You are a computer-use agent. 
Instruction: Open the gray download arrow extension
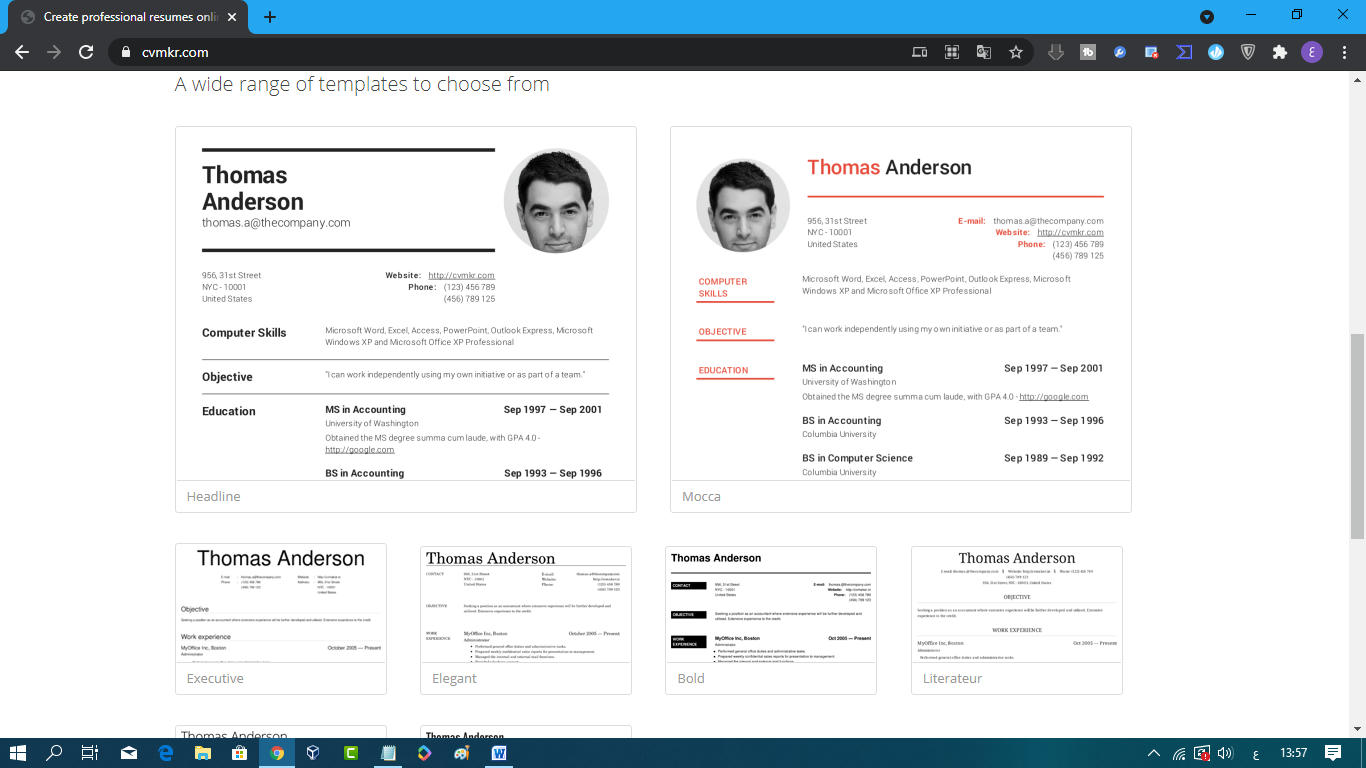pos(1056,52)
